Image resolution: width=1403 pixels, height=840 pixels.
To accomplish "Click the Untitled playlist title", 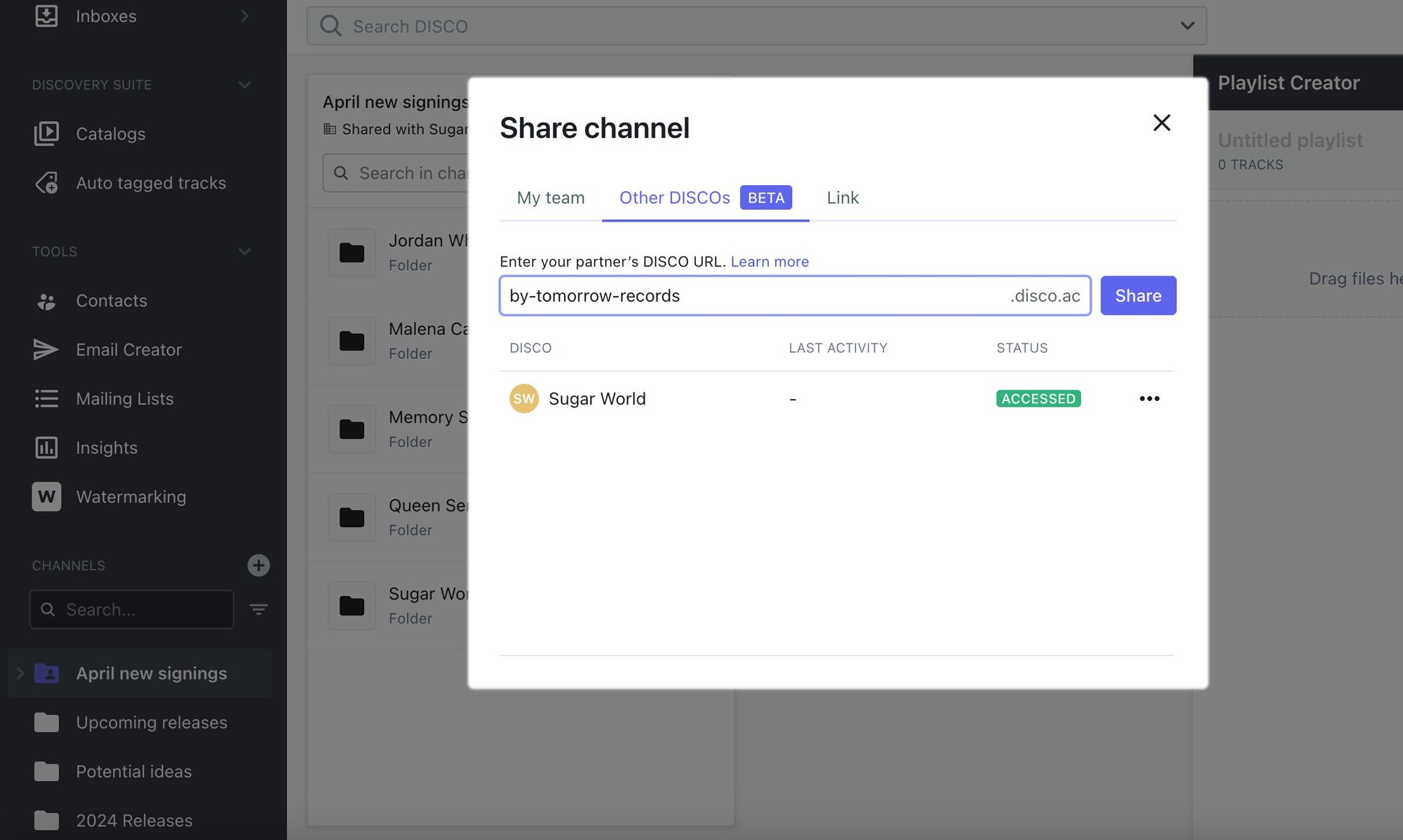I will 1290,140.
